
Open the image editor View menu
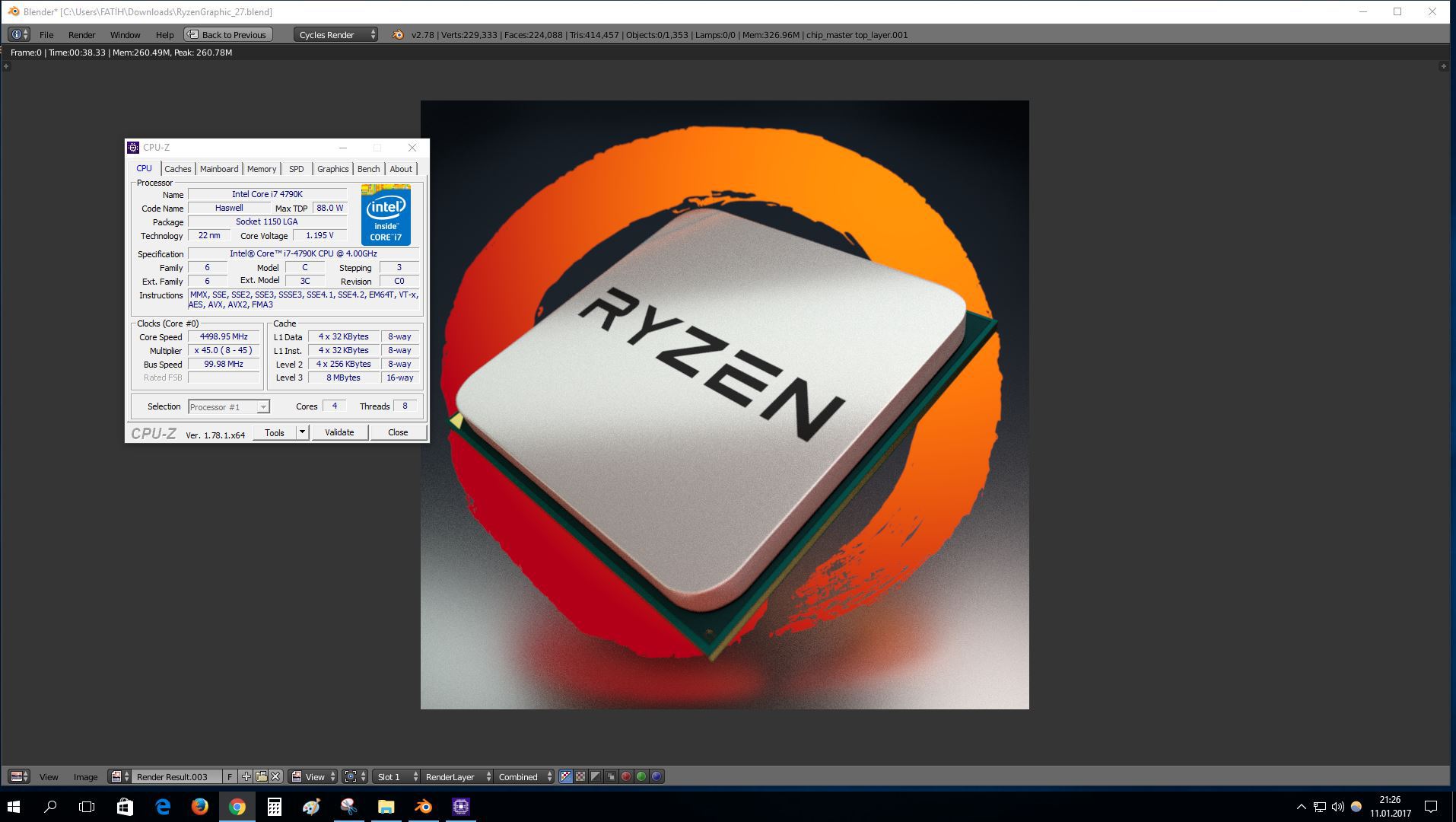(x=49, y=777)
